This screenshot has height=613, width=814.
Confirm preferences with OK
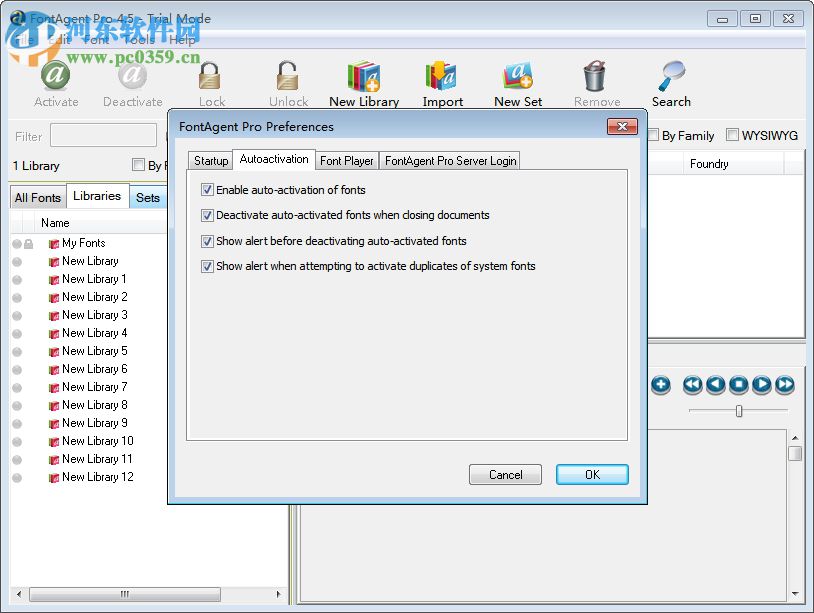tap(591, 474)
